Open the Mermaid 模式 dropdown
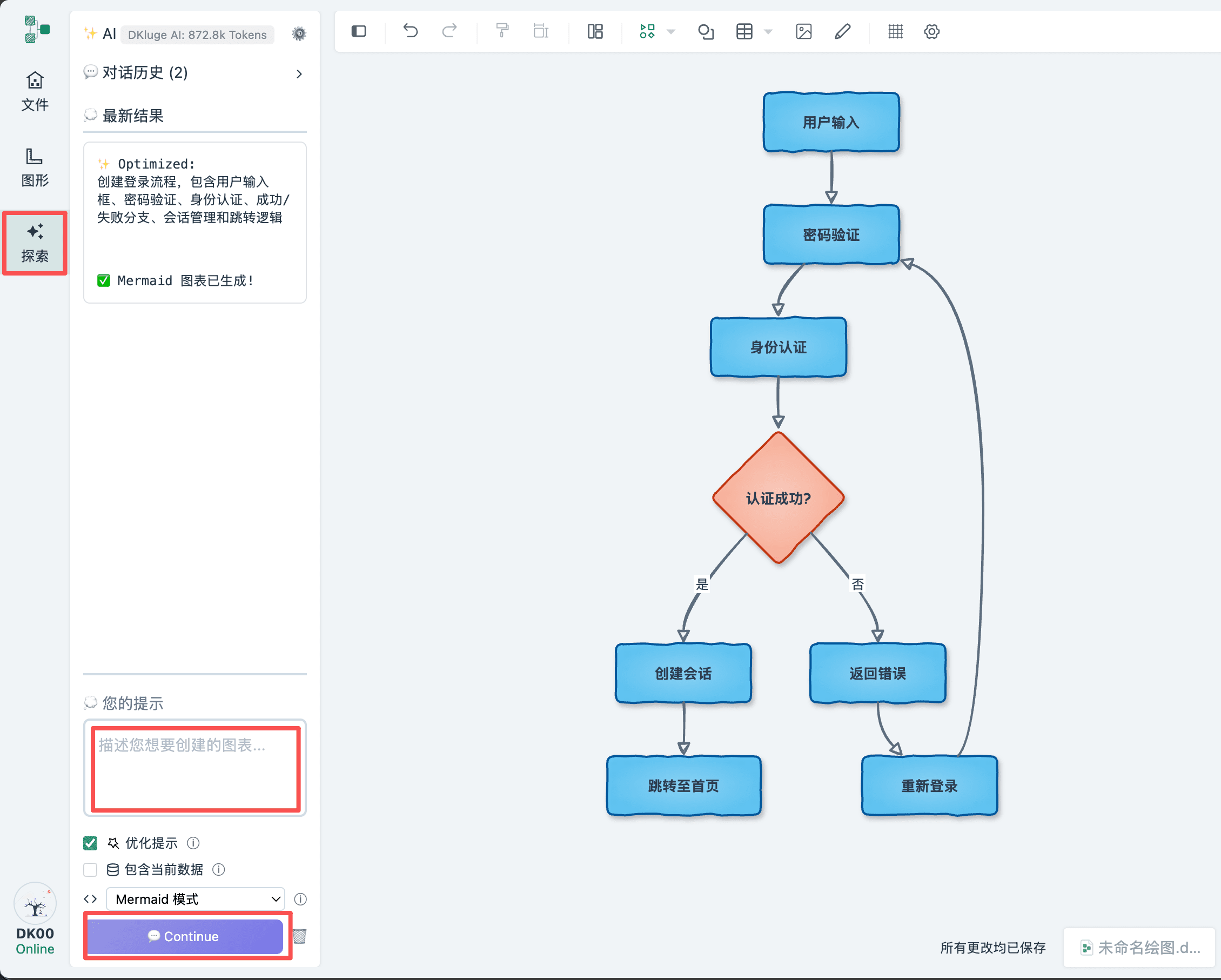 coord(196,899)
